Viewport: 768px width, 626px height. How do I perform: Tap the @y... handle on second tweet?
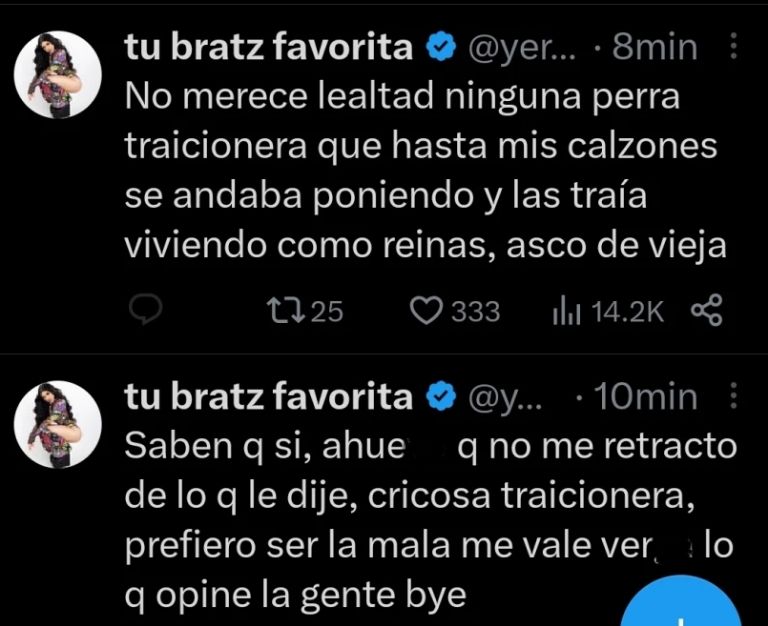pos(506,398)
